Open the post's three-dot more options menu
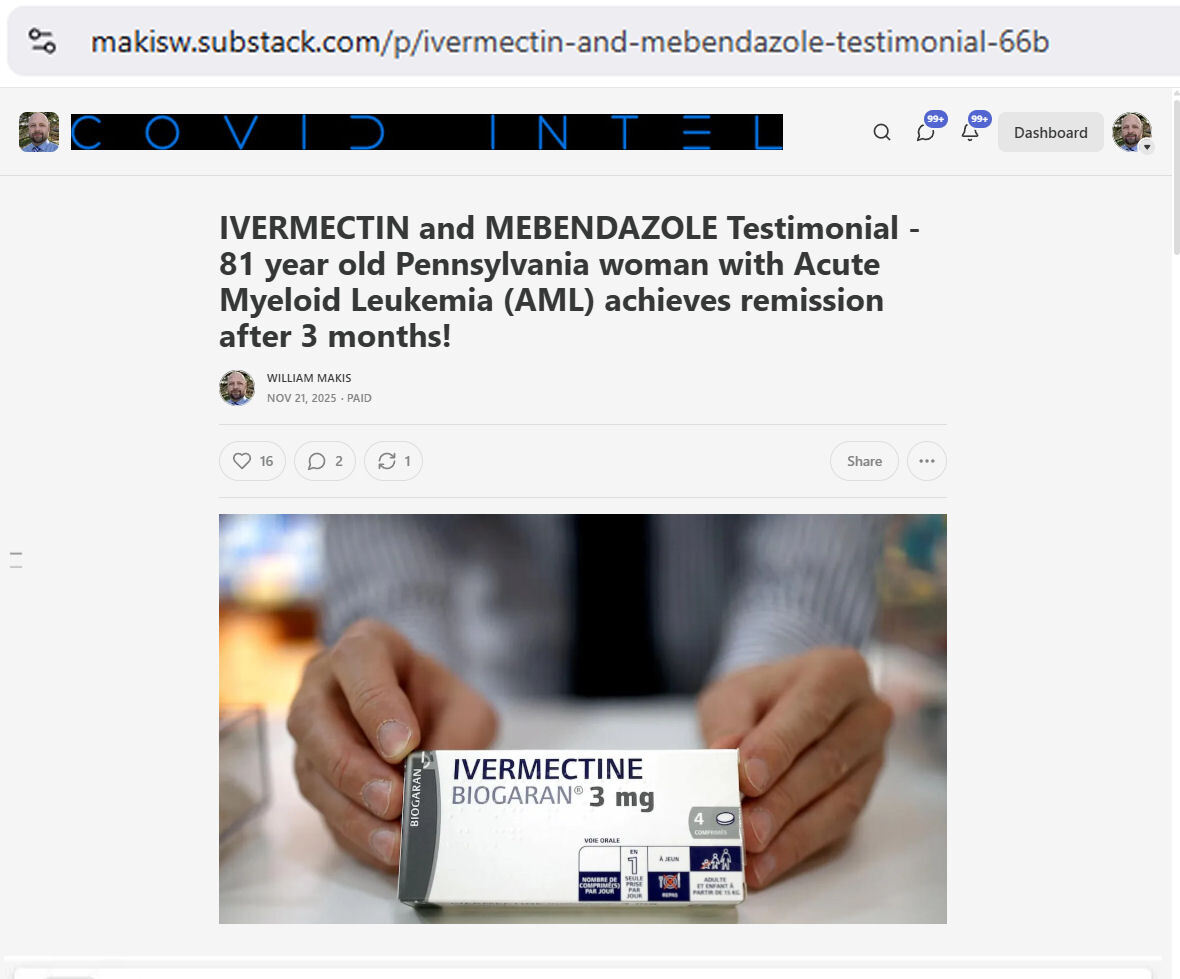This screenshot has height=979, width=1180. click(927, 461)
